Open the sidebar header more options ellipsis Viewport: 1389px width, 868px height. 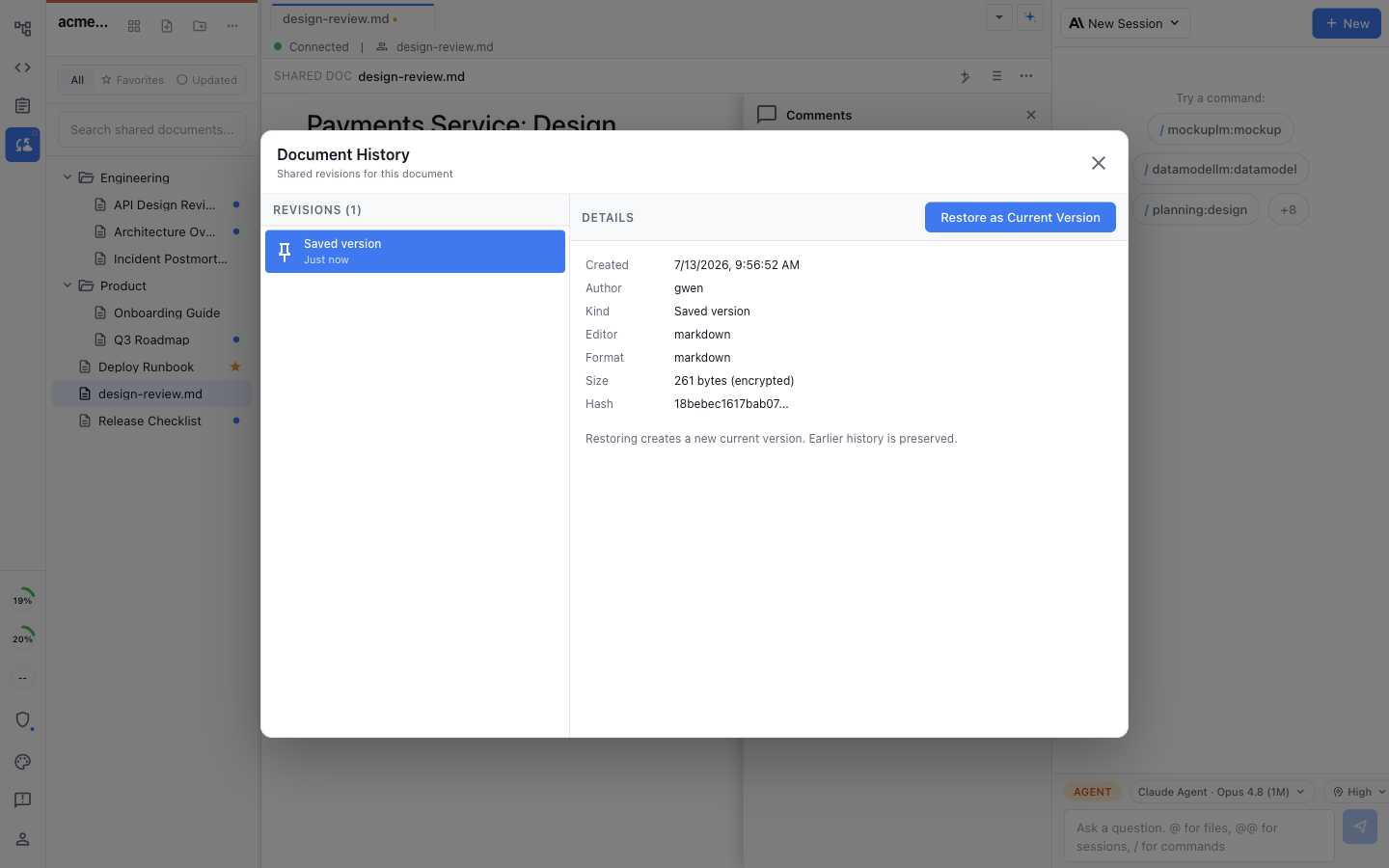pos(232,26)
